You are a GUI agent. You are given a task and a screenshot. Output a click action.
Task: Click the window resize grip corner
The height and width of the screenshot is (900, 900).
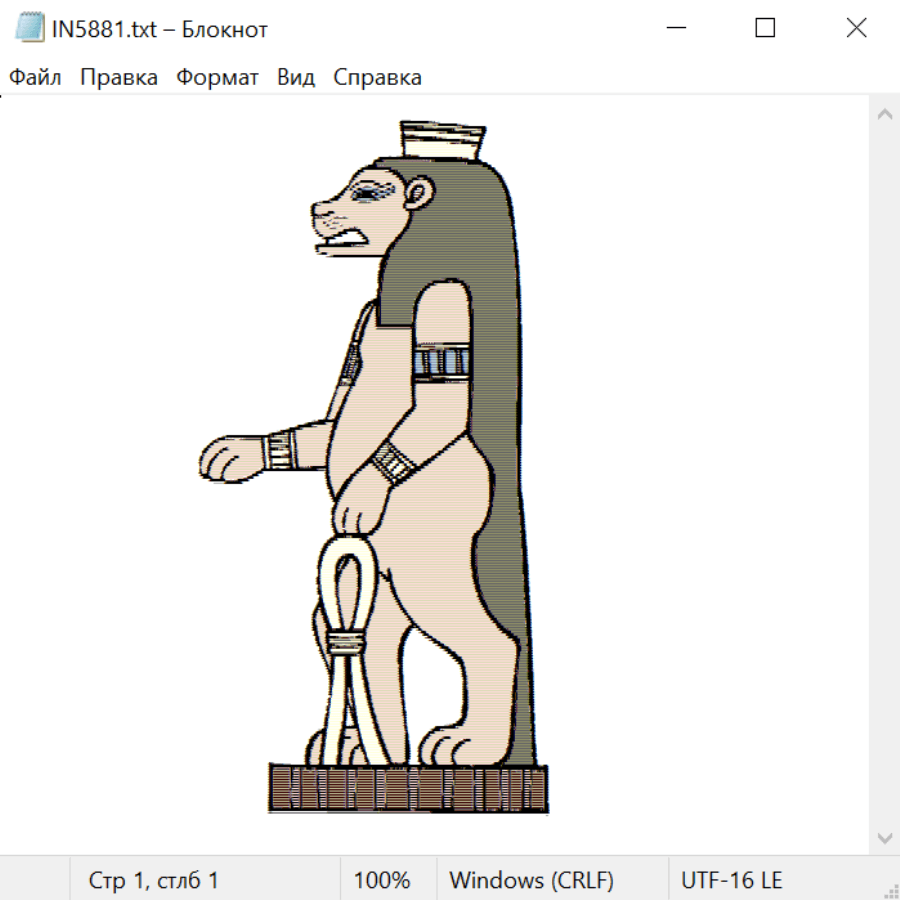pyautogui.click(x=891, y=891)
